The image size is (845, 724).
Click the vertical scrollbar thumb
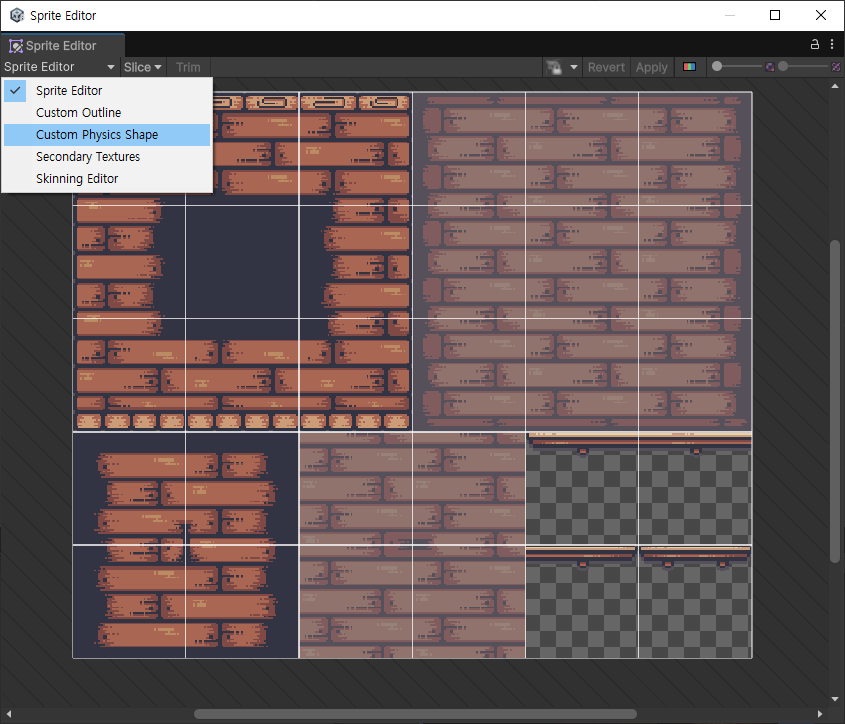tap(835, 402)
